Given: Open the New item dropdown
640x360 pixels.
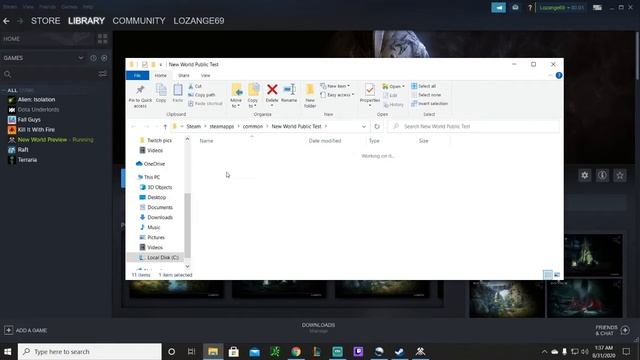Looking at the screenshot, I should (335, 86).
